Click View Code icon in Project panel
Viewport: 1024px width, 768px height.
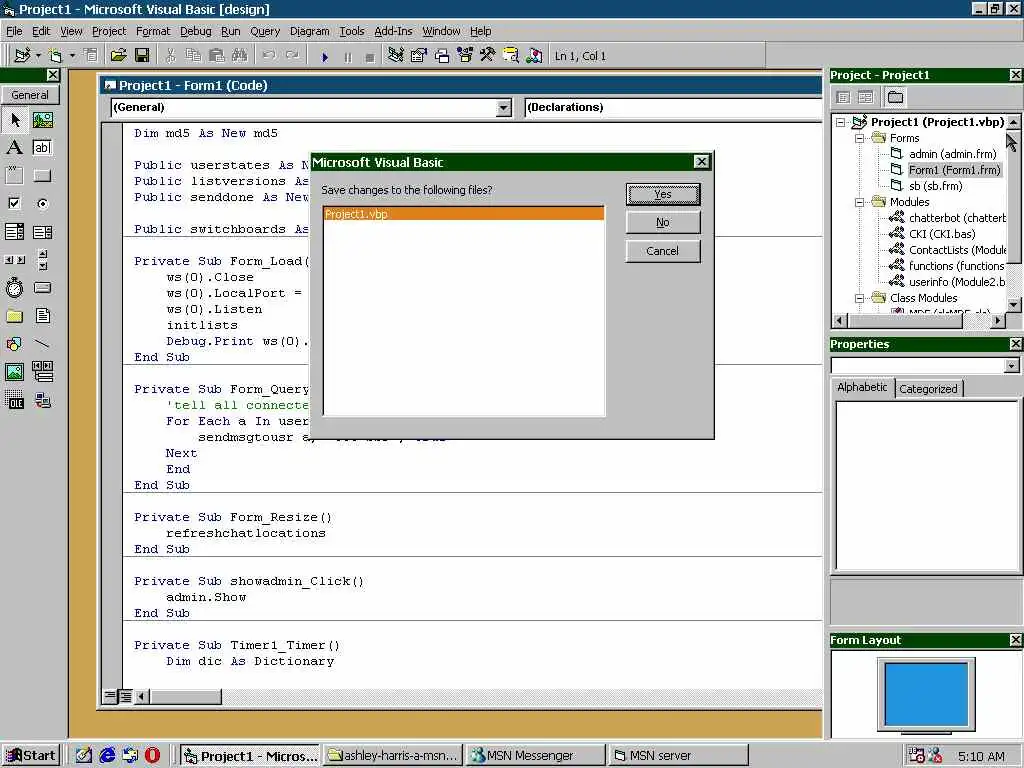[843, 97]
